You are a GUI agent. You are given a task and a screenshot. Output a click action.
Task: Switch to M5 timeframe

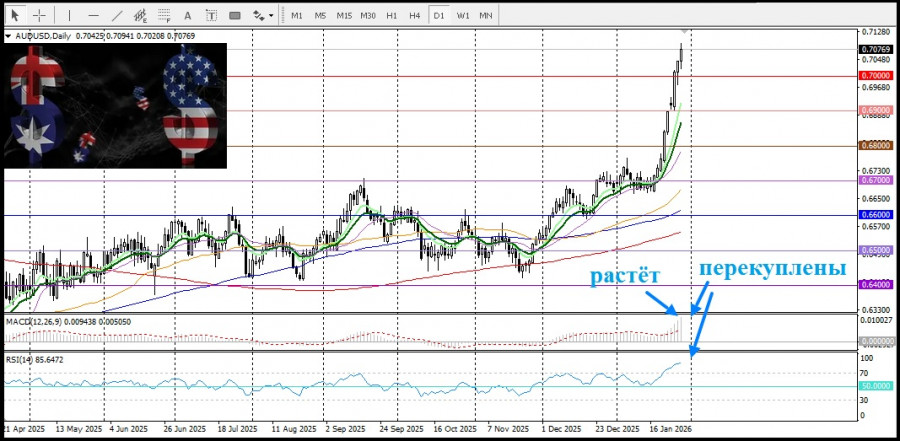point(320,16)
